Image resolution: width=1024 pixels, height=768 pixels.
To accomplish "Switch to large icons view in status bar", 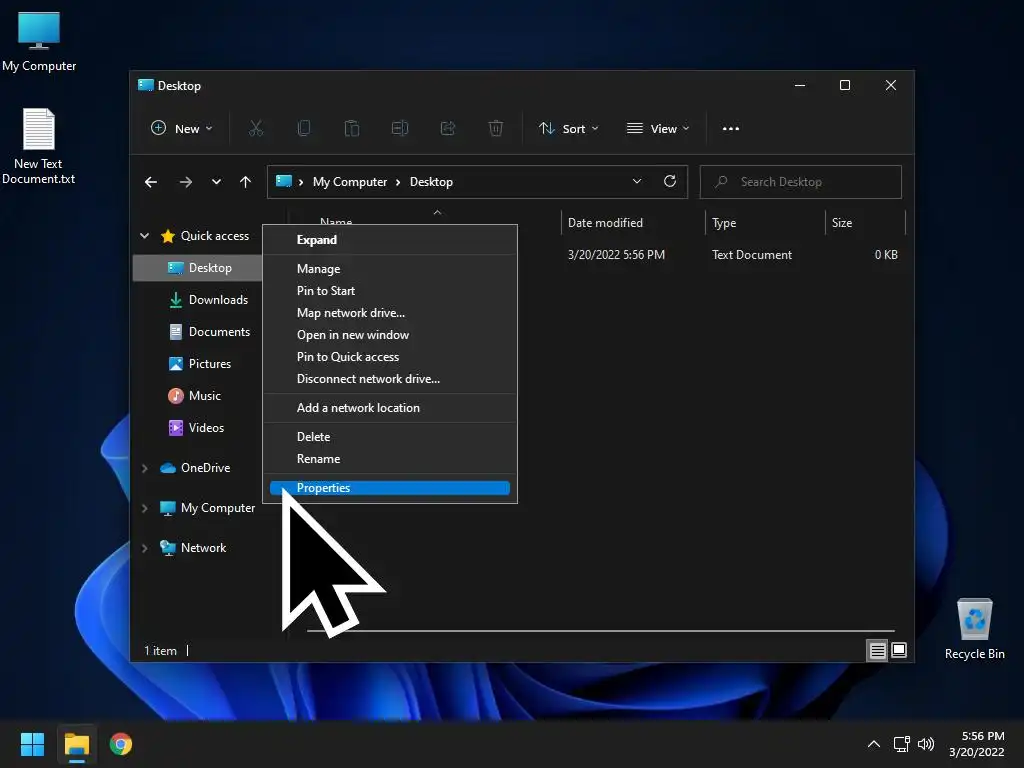I will click(899, 650).
